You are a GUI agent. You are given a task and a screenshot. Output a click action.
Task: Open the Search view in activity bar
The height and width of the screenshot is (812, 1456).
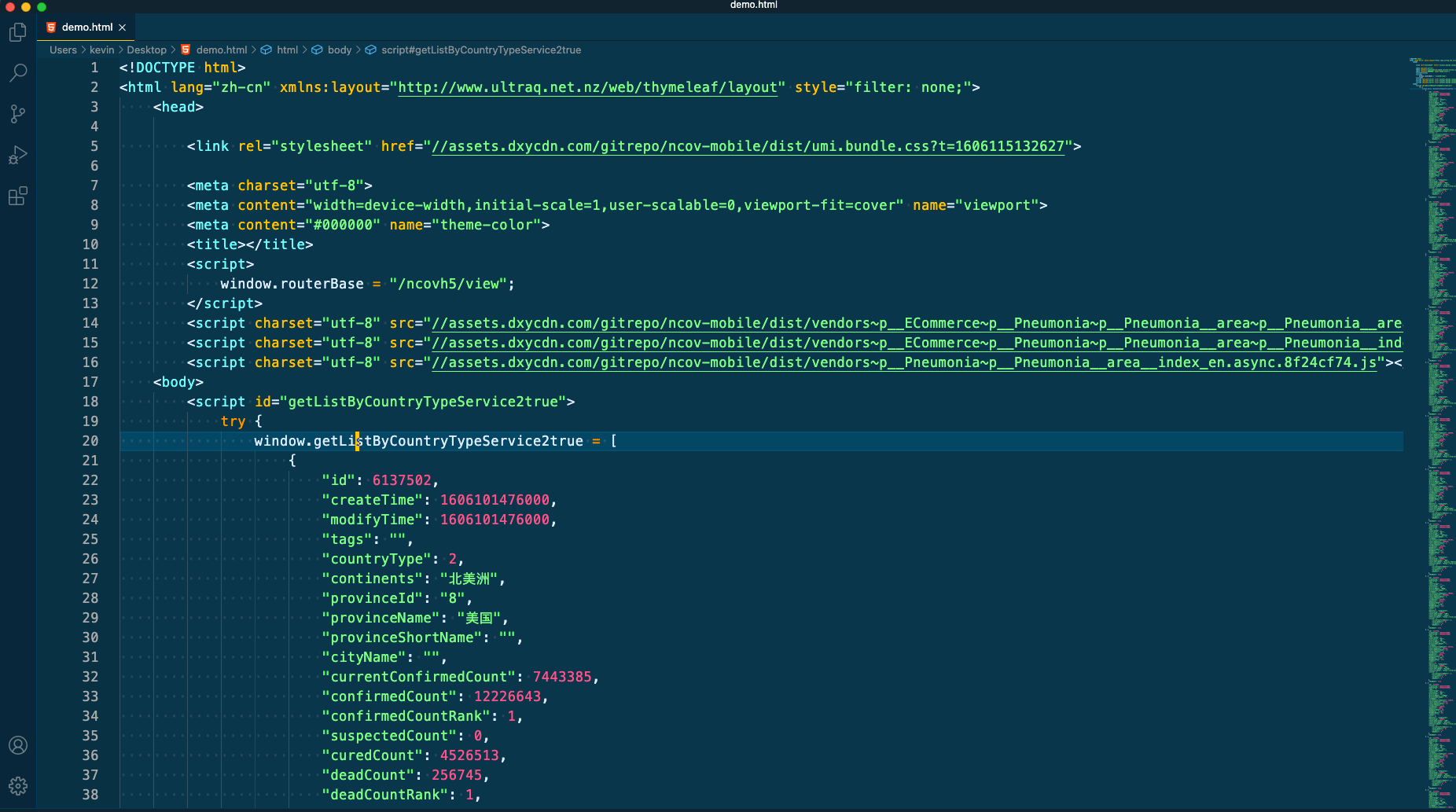point(18,73)
